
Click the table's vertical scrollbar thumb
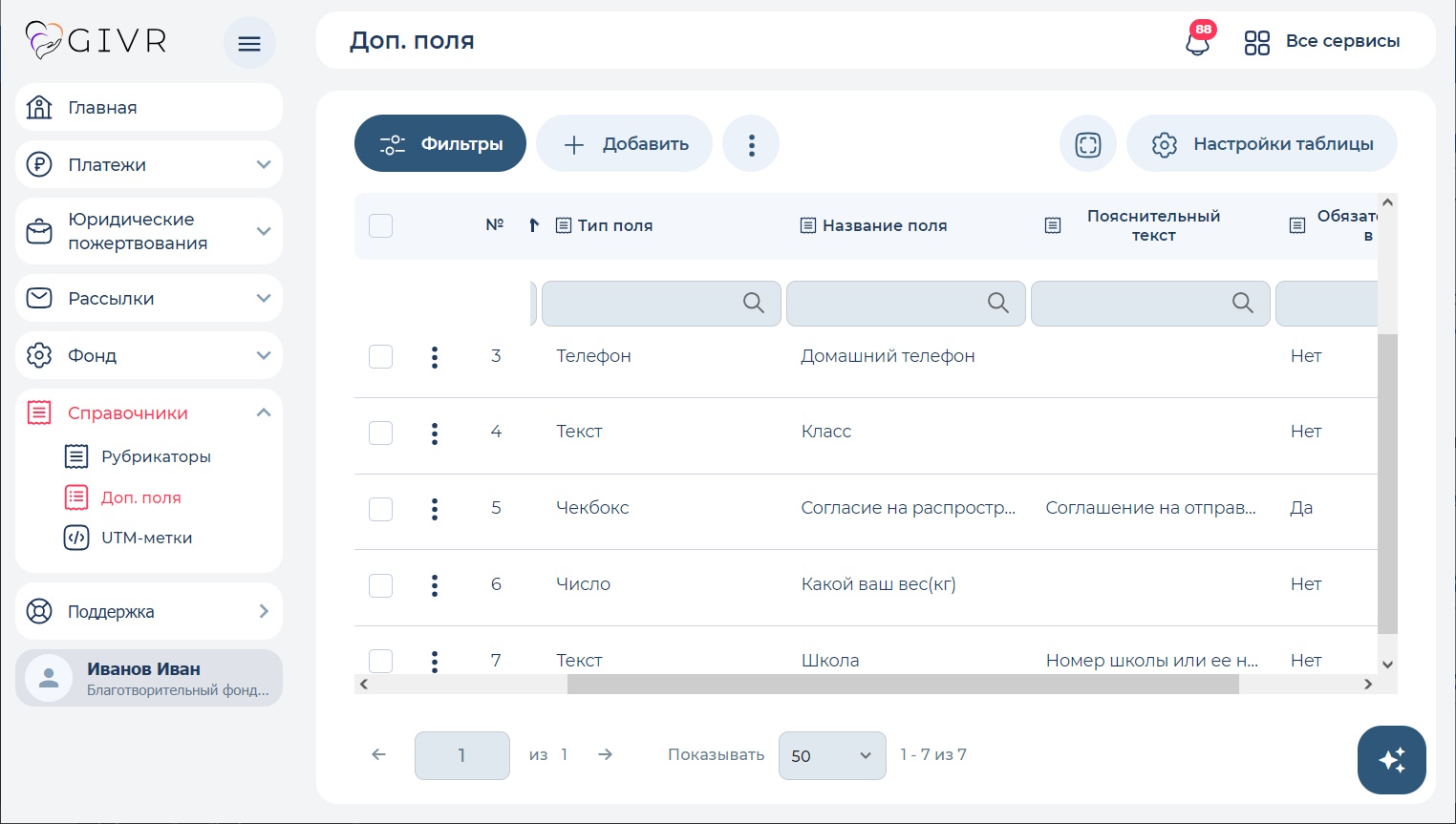[x=1387, y=483]
